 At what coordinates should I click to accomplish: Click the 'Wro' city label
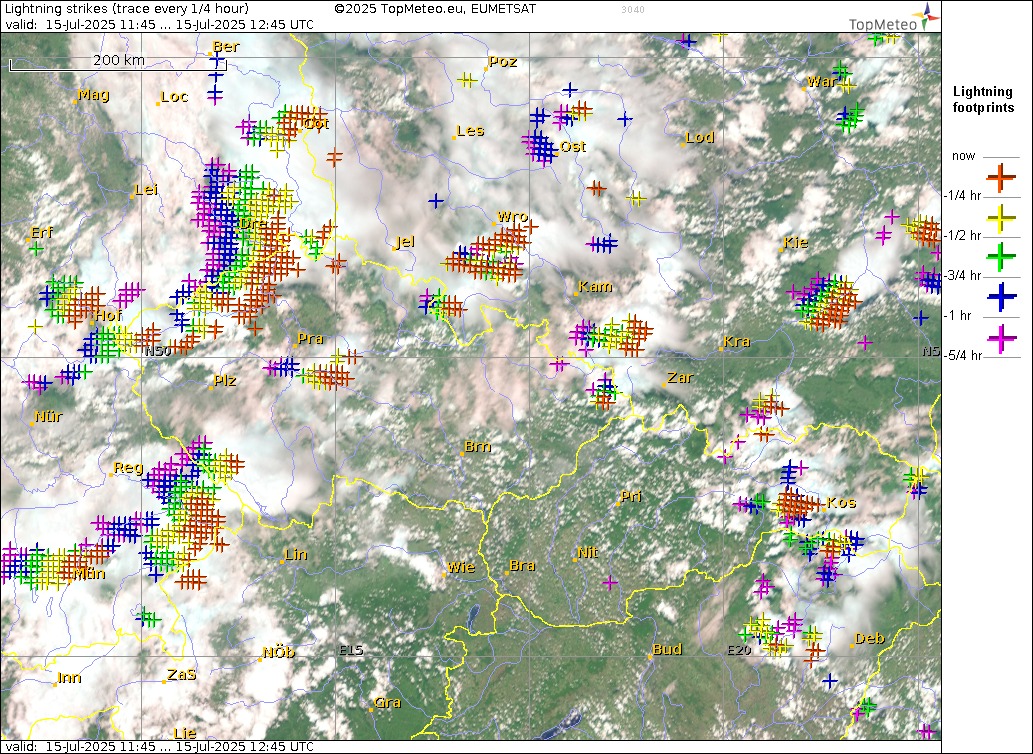(x=513, y=216)
